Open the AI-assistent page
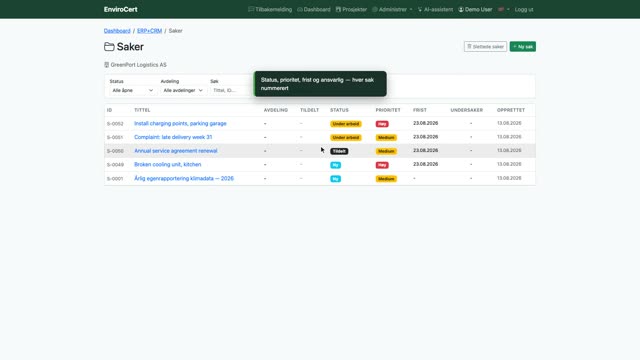640x360 pixels. (x=435, y=9)
